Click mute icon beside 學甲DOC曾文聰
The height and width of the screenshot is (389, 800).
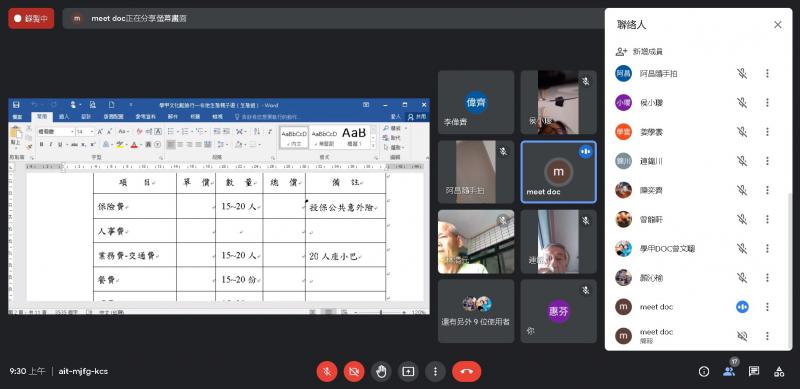(742, 249)
